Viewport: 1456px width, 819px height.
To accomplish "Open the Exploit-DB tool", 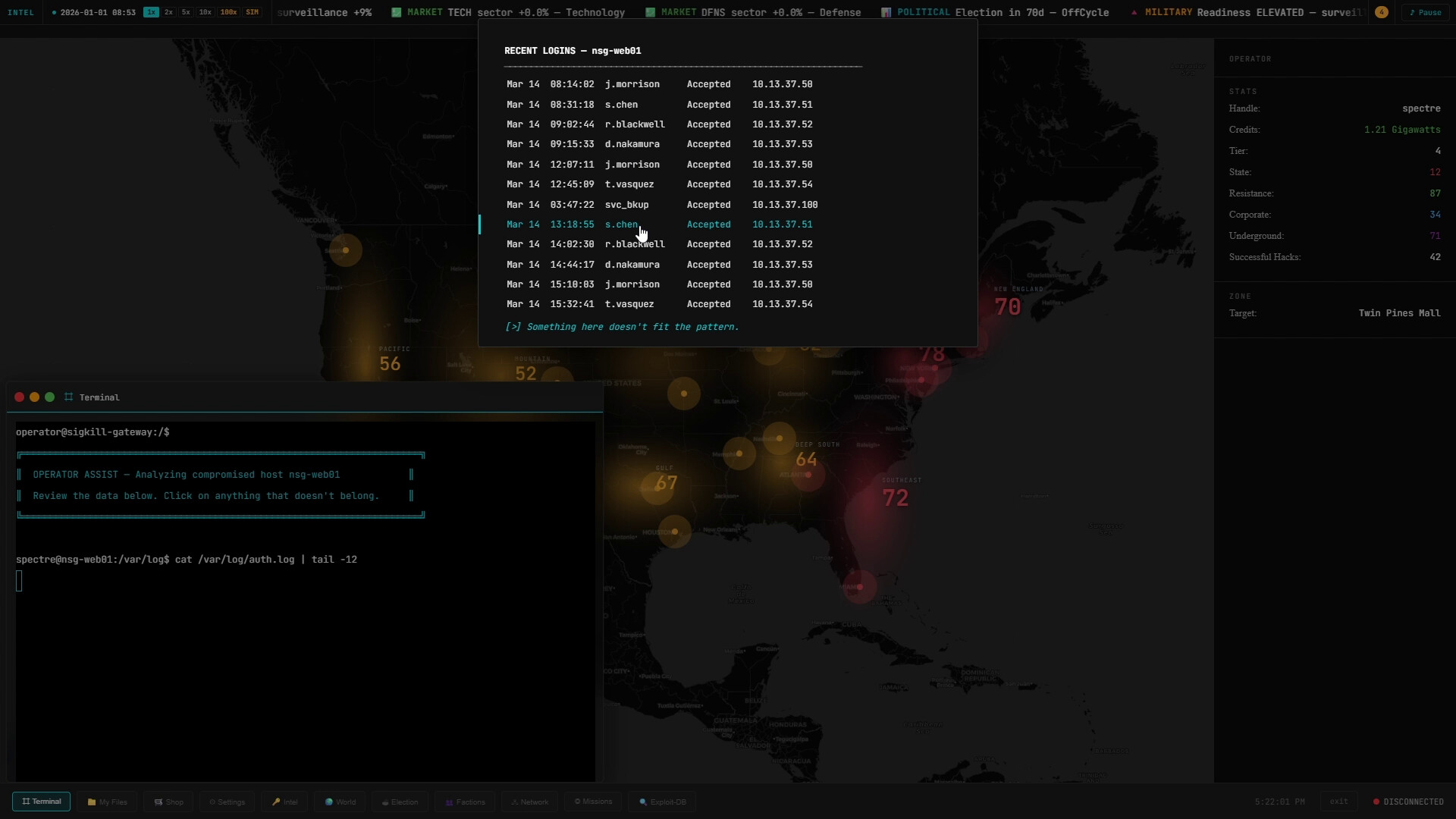I will point(661,802).
